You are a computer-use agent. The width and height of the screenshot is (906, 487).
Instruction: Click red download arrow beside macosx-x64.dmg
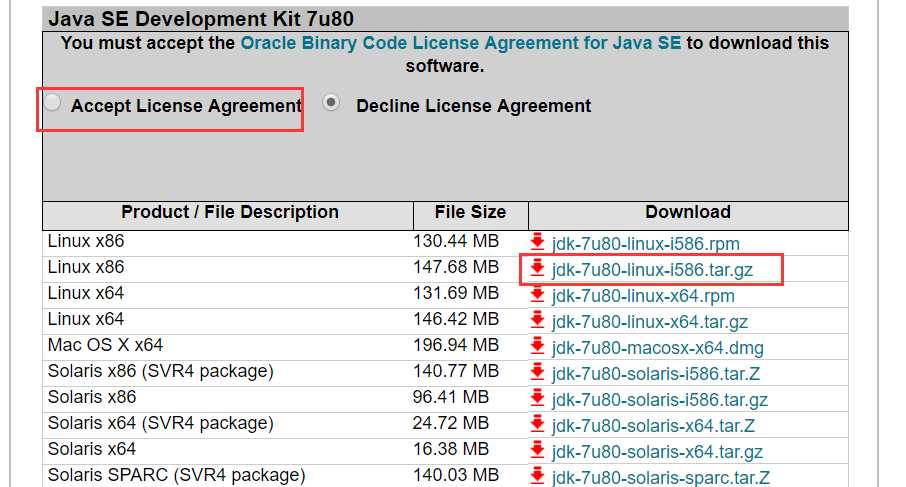point(537,345)
